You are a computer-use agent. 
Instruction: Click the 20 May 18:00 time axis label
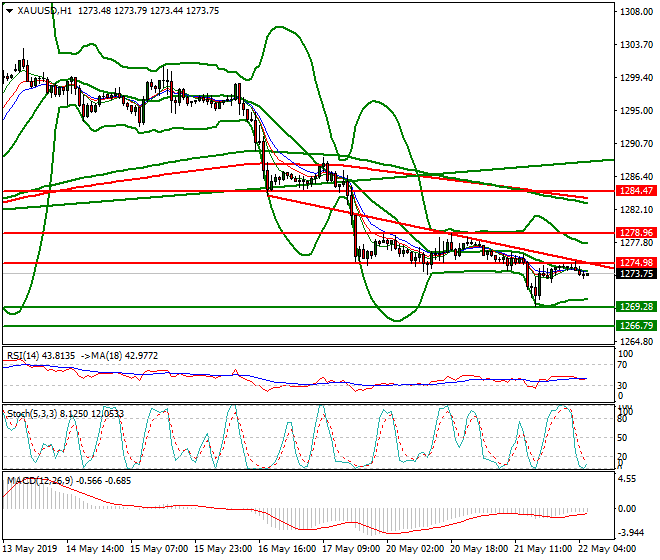pyautogui.click(x=479, y=549)
